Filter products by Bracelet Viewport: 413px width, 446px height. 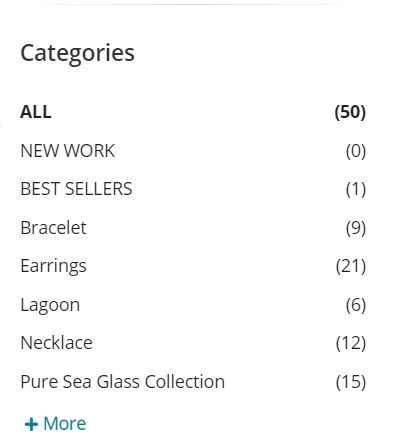pyautogui.click(x=53, y=228)
